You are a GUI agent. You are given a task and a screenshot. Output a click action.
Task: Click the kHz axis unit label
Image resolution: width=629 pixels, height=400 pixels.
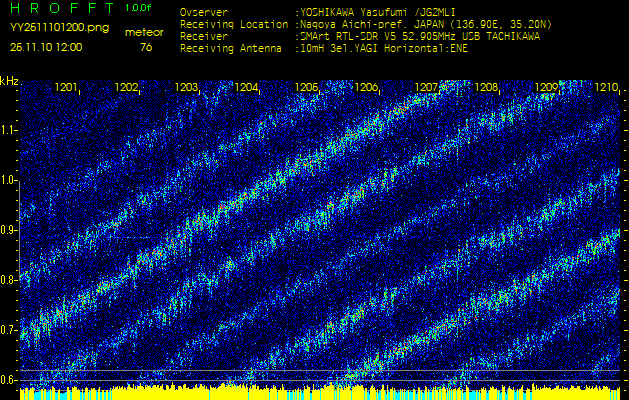(9, 81)
